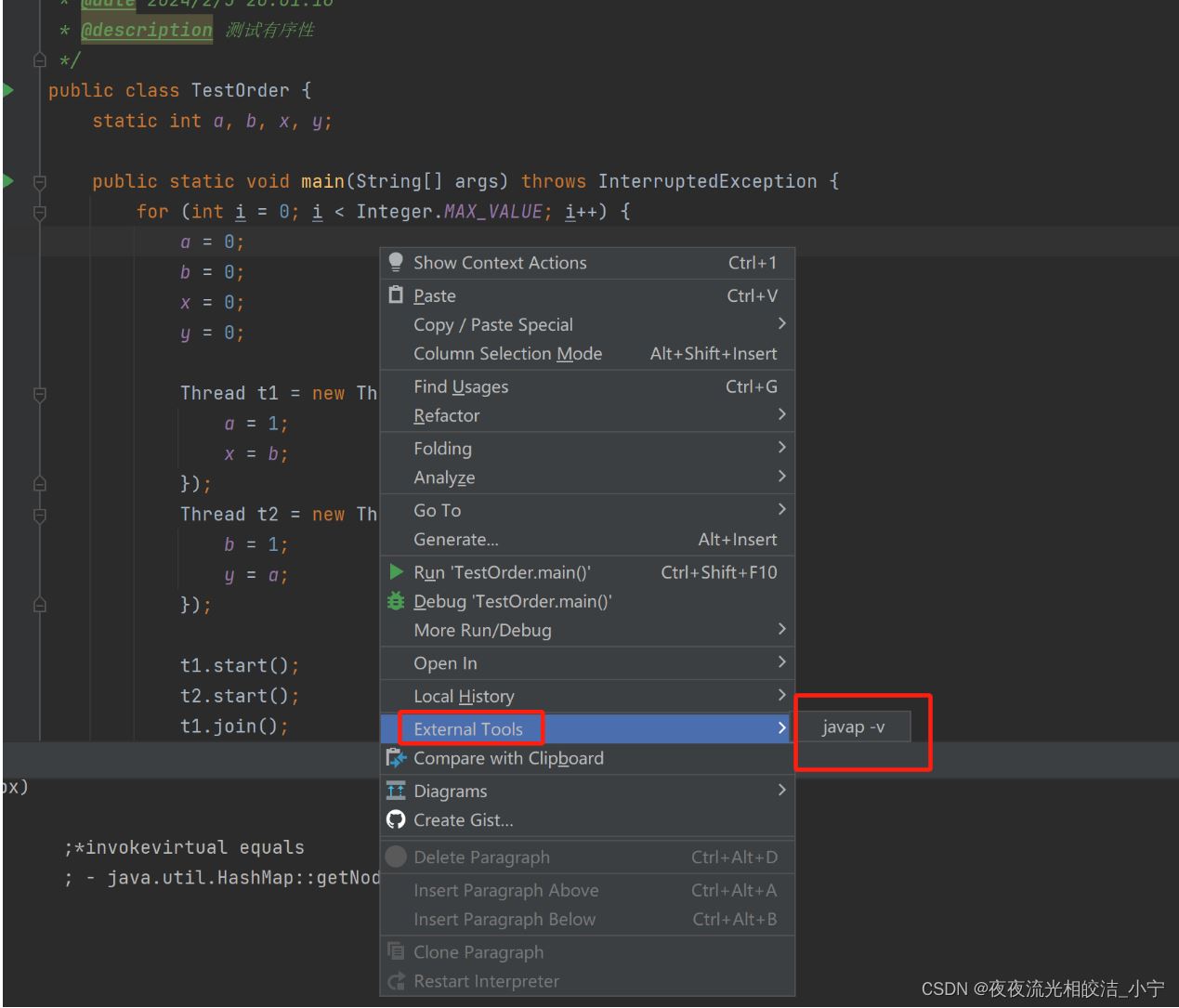Collapse the Thread t1 lambda fold marker
Viewport: 1179px width, 1008px height.
pos(40,394)
